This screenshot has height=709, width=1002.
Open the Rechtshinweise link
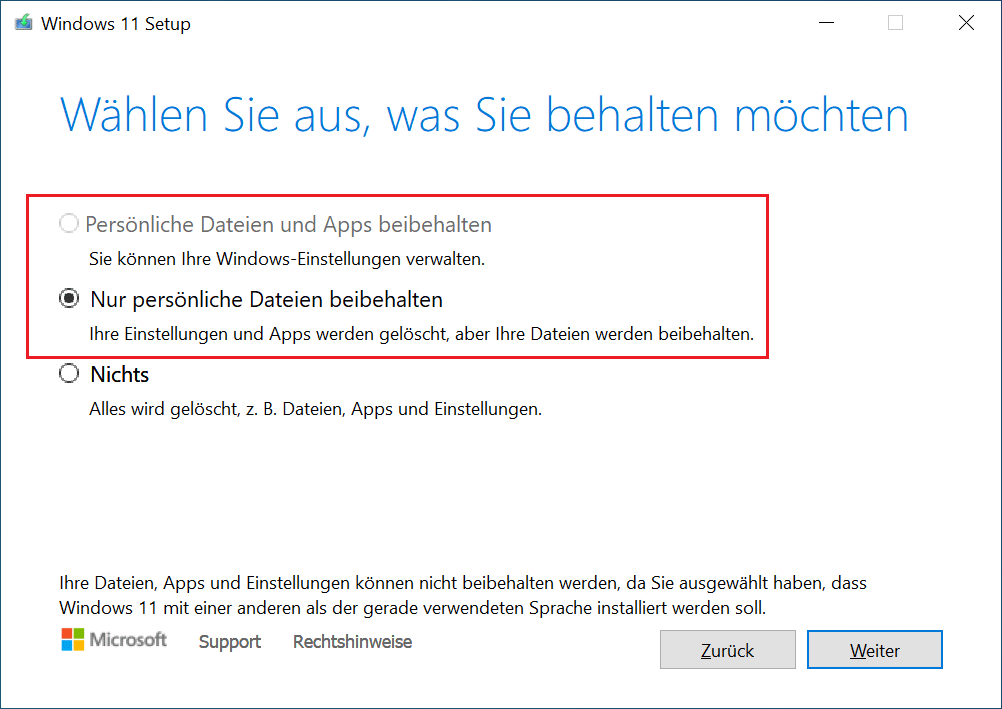(352, 641)
